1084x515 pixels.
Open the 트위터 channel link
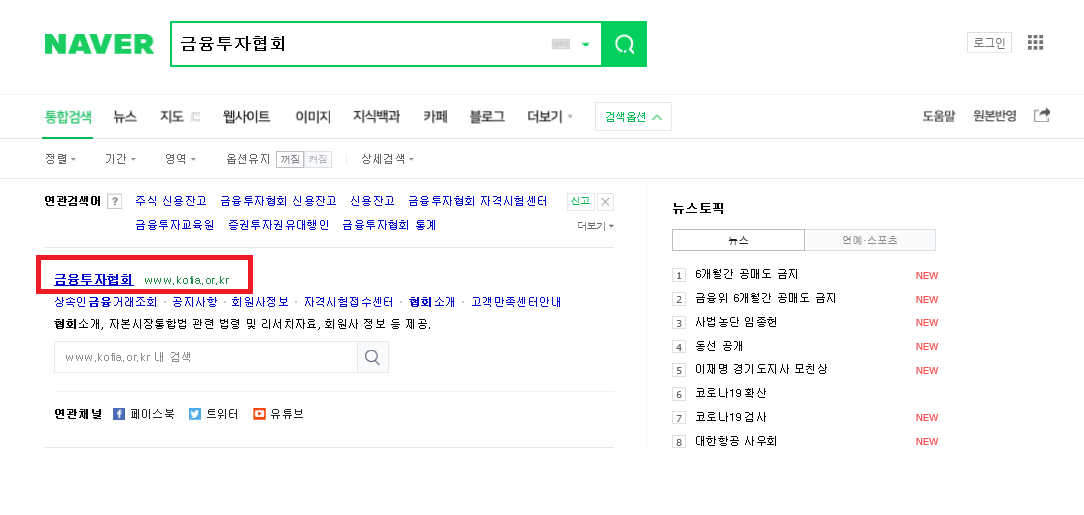click(x=214, y=414)
